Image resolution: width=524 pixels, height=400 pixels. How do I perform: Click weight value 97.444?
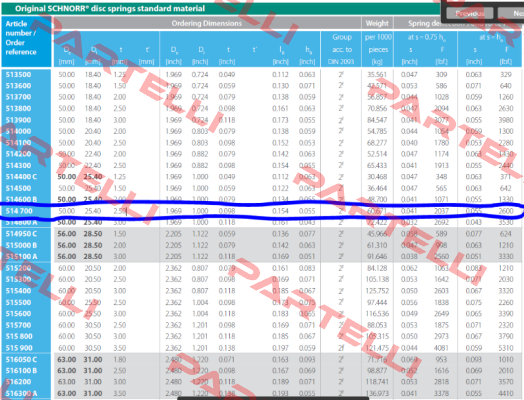pyautogui.click(x=377, y=302)
